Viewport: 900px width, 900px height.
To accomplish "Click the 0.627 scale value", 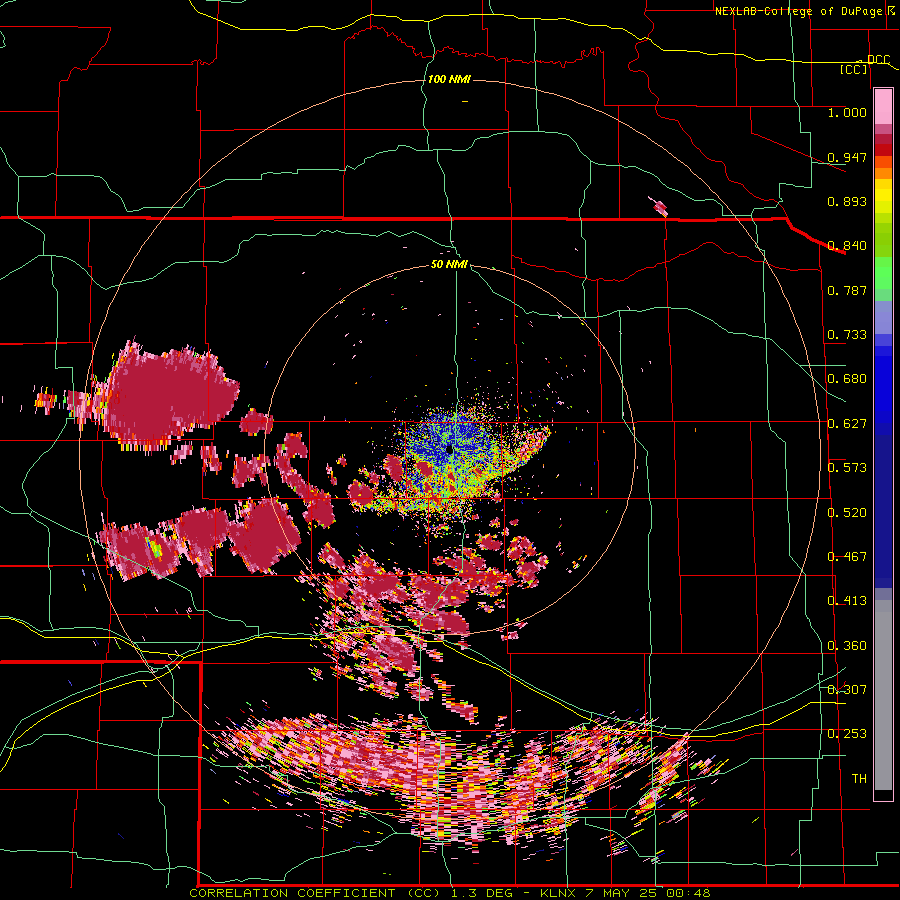I will coord(847,424).
